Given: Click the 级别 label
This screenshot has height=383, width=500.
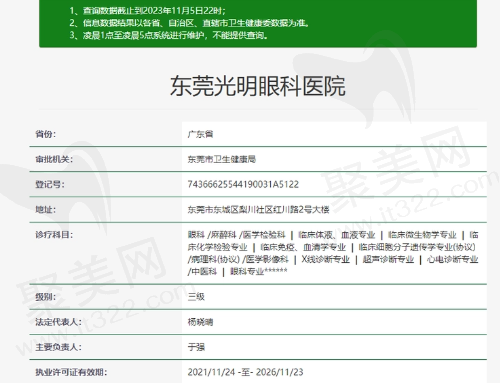Looking at the screenshot, I should [x=46, y=297].
